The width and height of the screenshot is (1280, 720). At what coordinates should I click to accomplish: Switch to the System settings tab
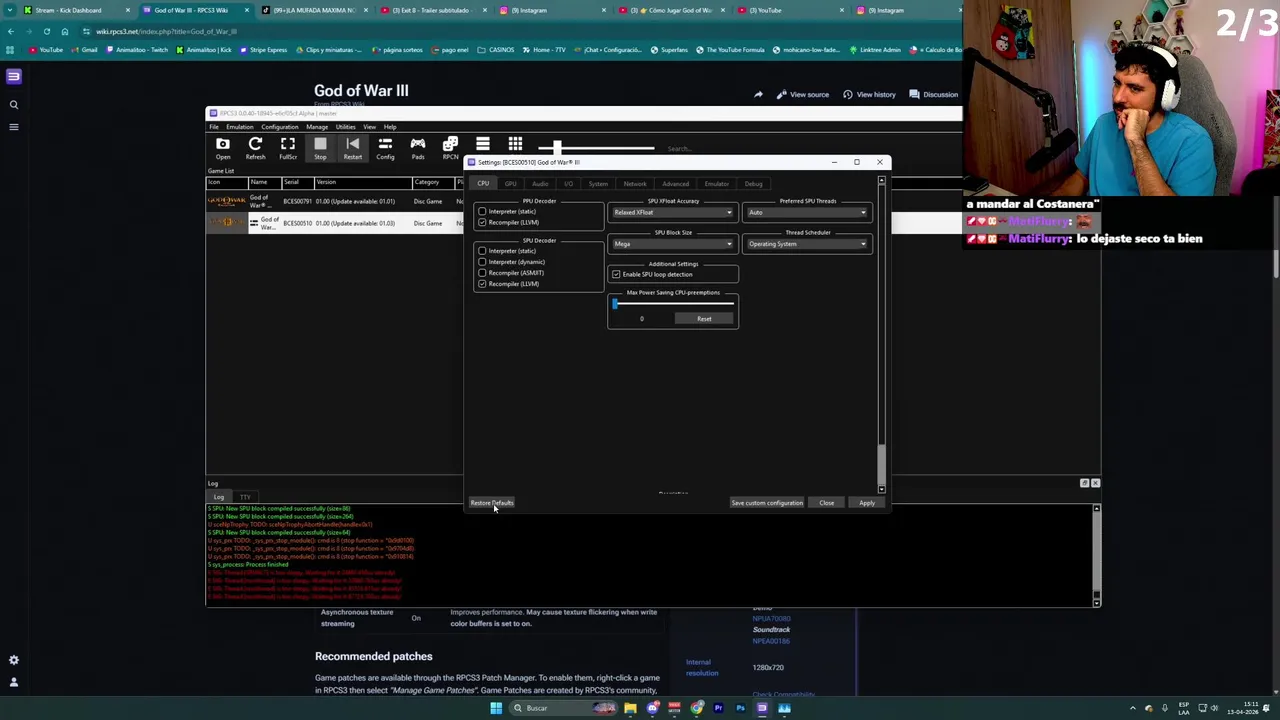point(598,184)
